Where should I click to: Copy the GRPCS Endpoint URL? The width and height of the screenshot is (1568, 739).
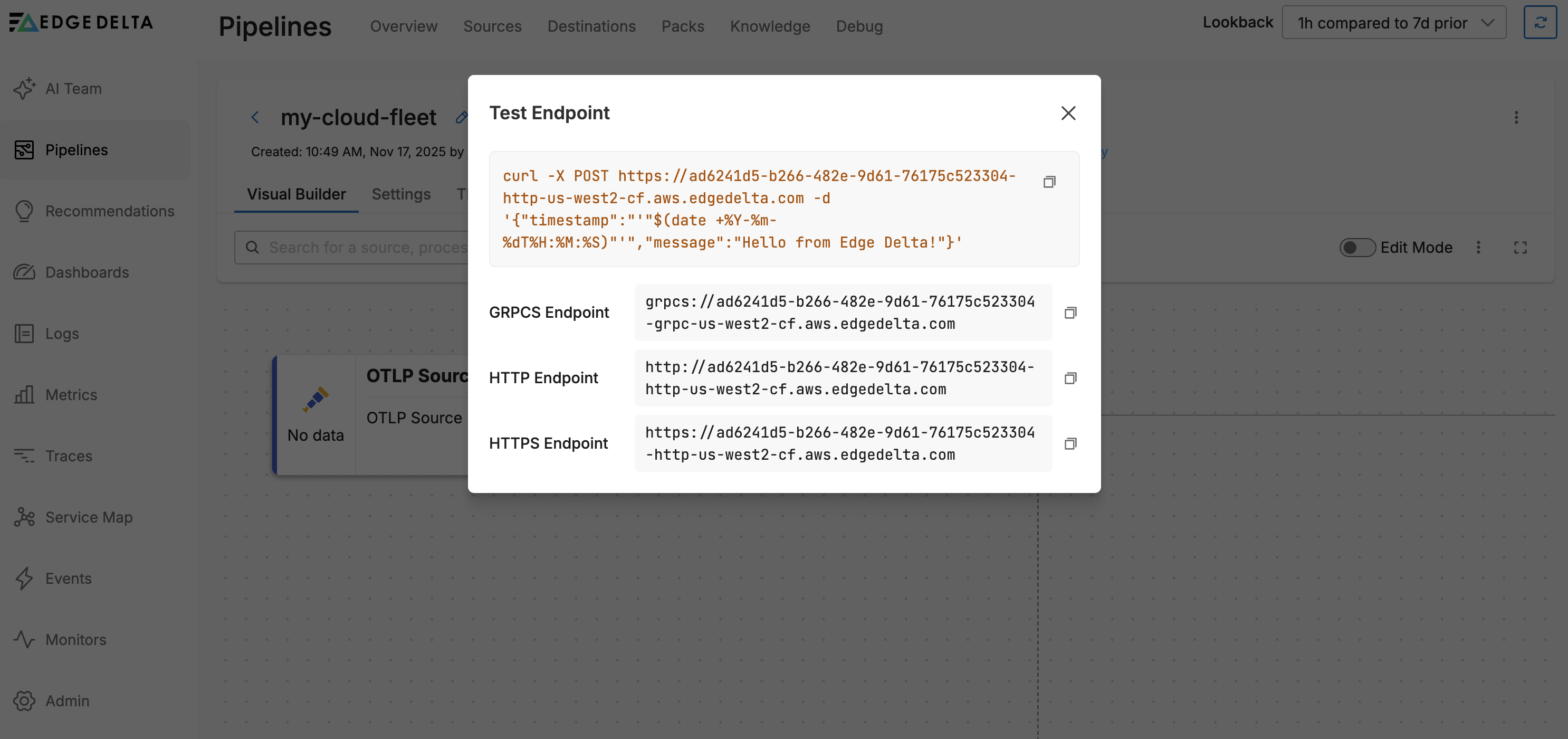pos(1070,313)
